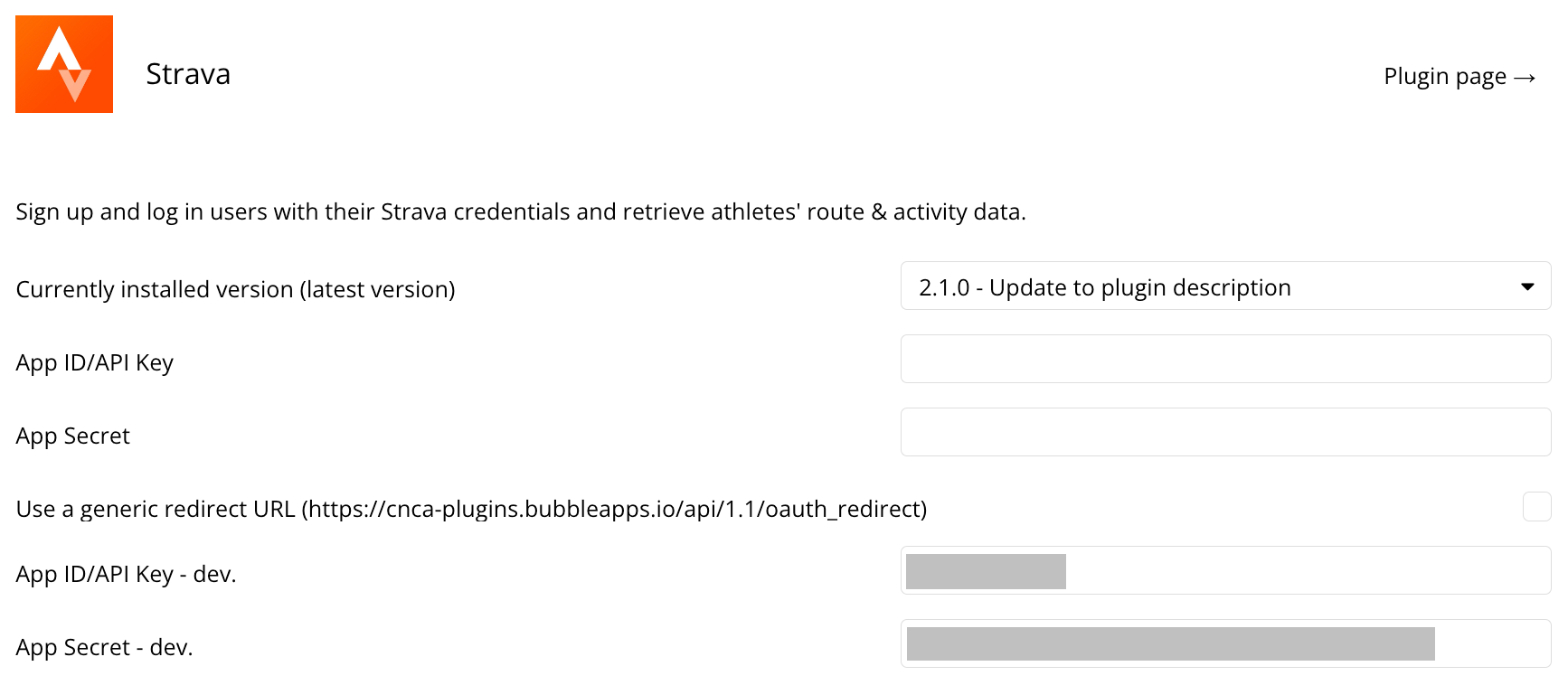
Task: Click the App ID/API Key label
Action: pyautogui.click(x=94, y=362)
